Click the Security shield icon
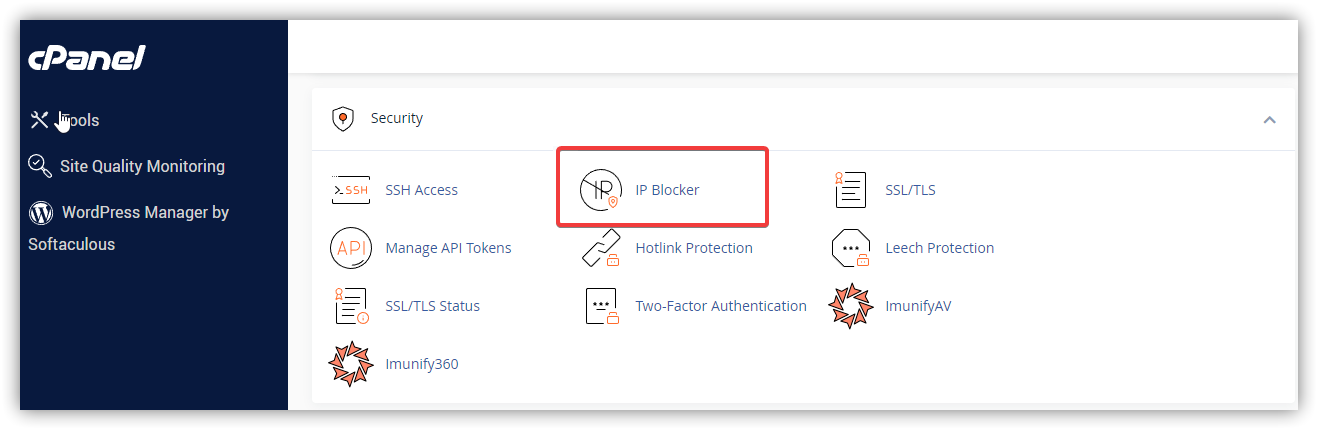1318x430 pixels. (343, 119)
